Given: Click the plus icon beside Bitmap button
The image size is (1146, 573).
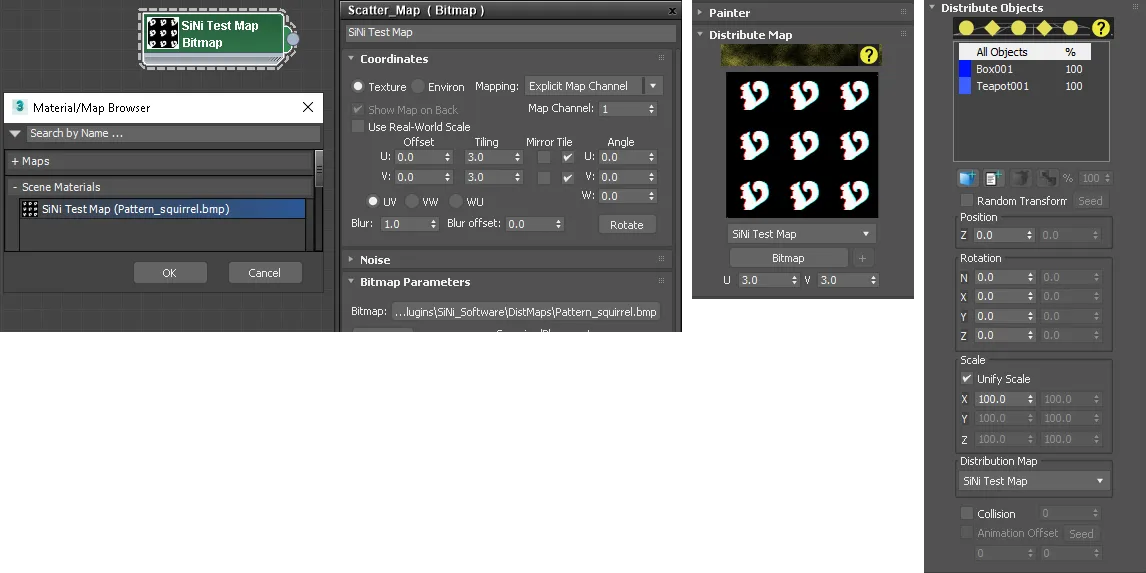Looking at the screenshot, I should coord(862,258).
